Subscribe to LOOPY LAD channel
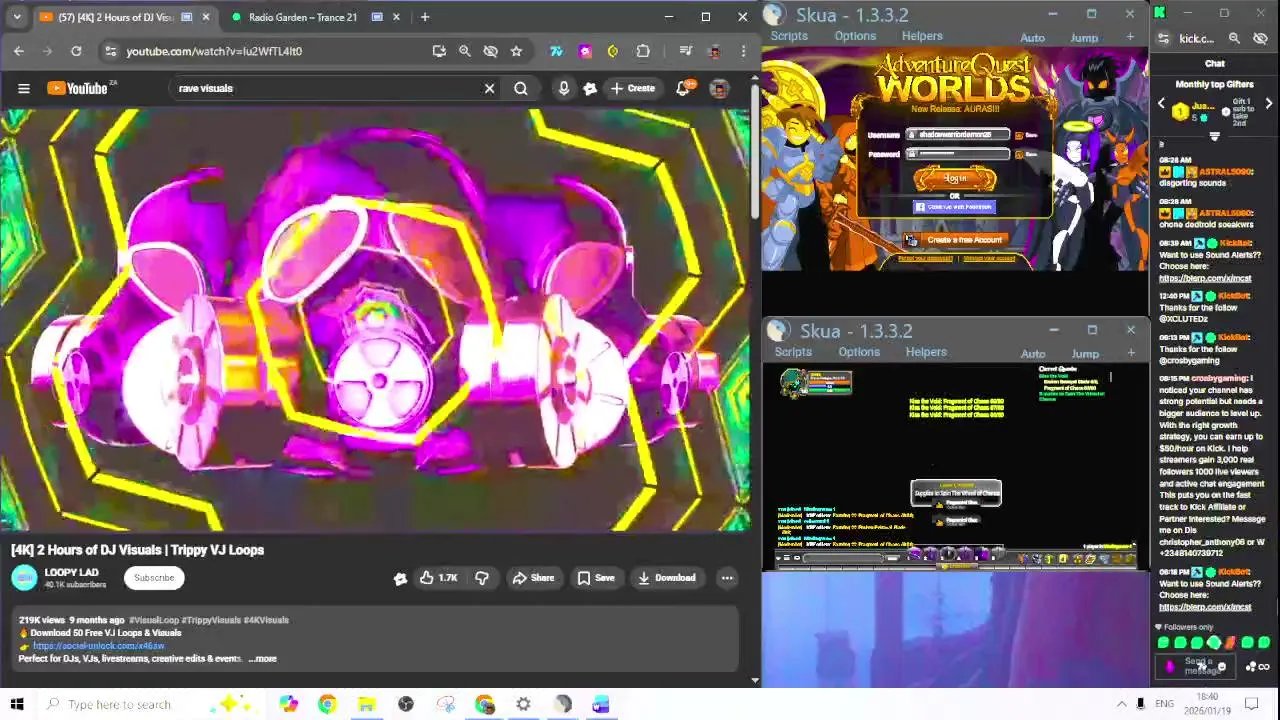 (154, 577)
